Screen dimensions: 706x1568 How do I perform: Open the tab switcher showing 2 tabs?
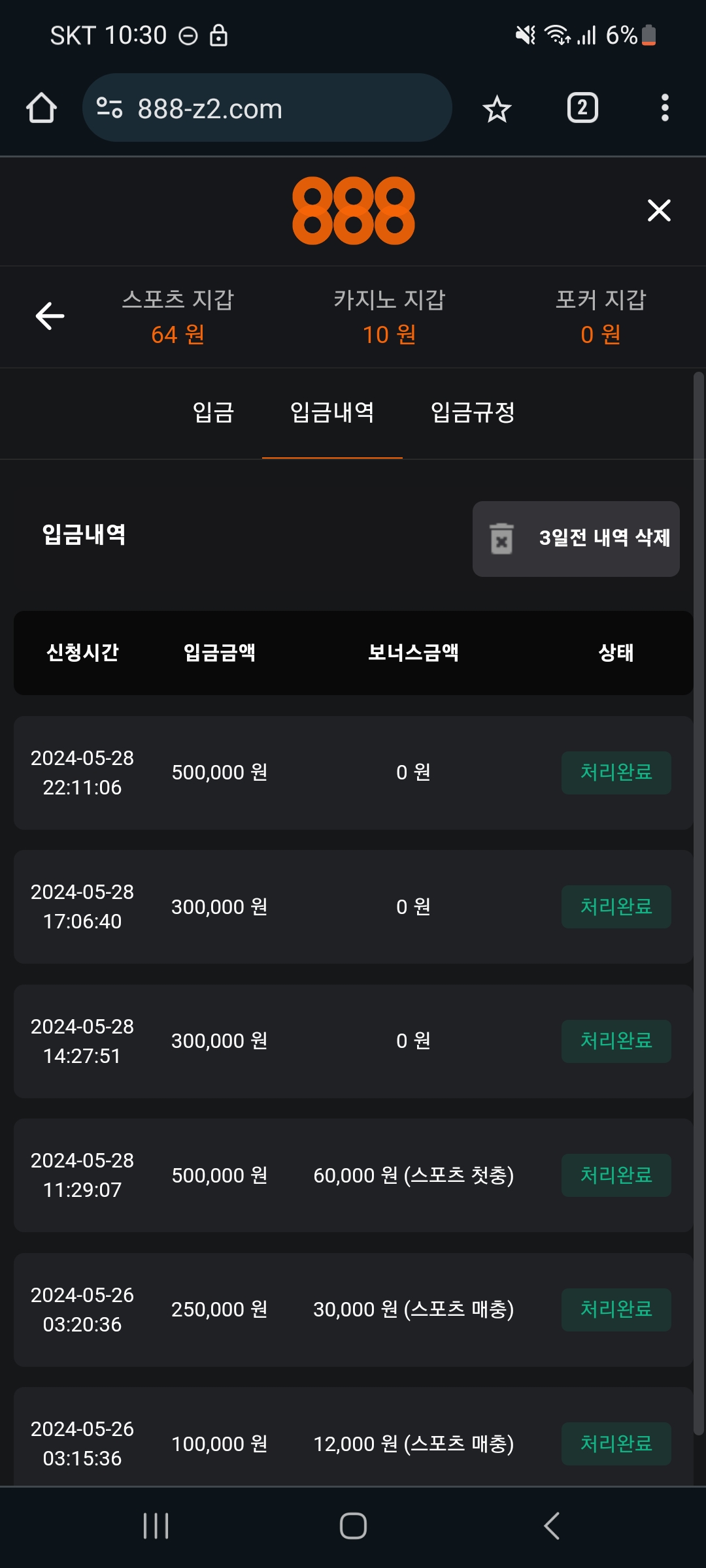pos(582,108)
